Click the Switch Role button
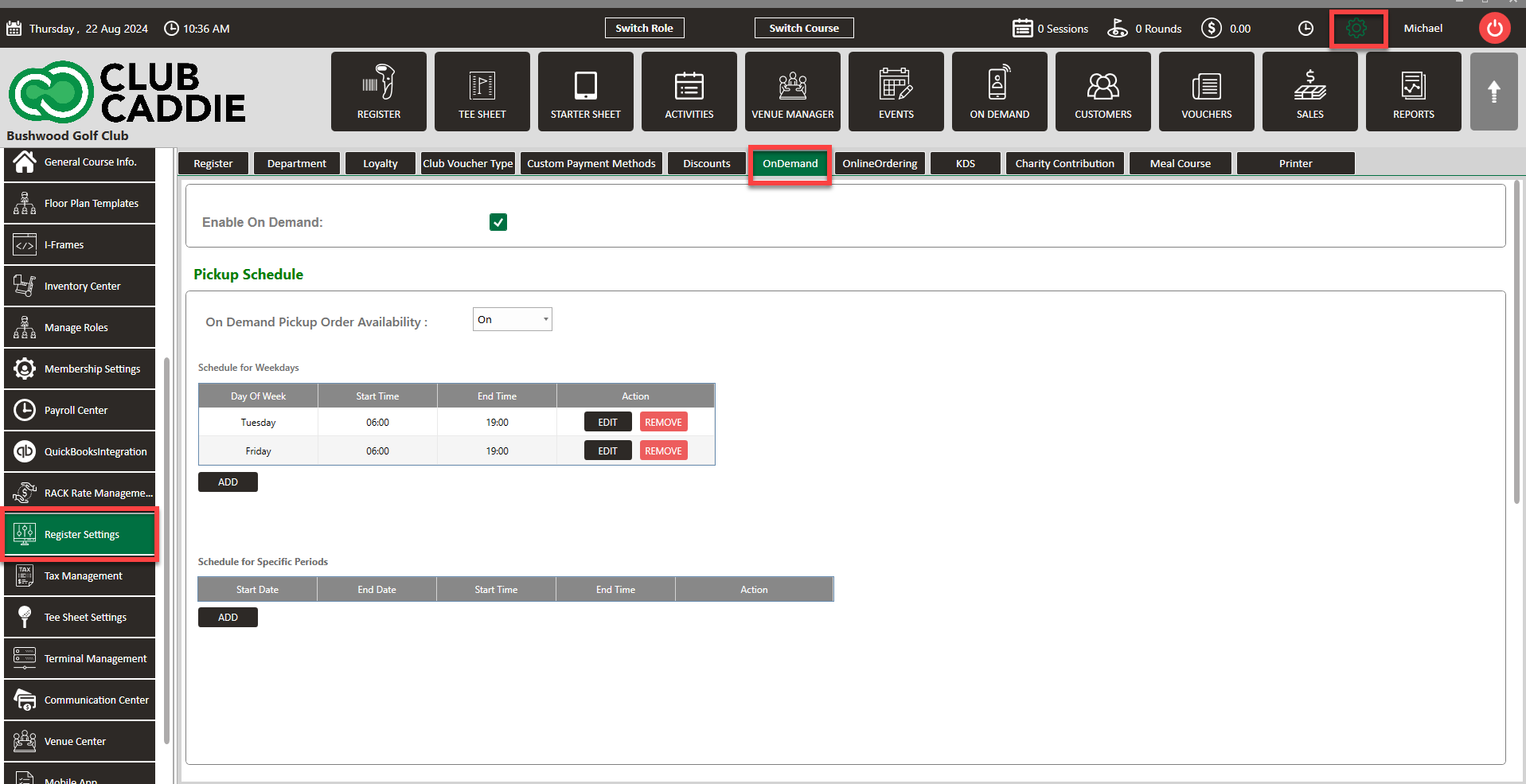 [x=645, y=28]
